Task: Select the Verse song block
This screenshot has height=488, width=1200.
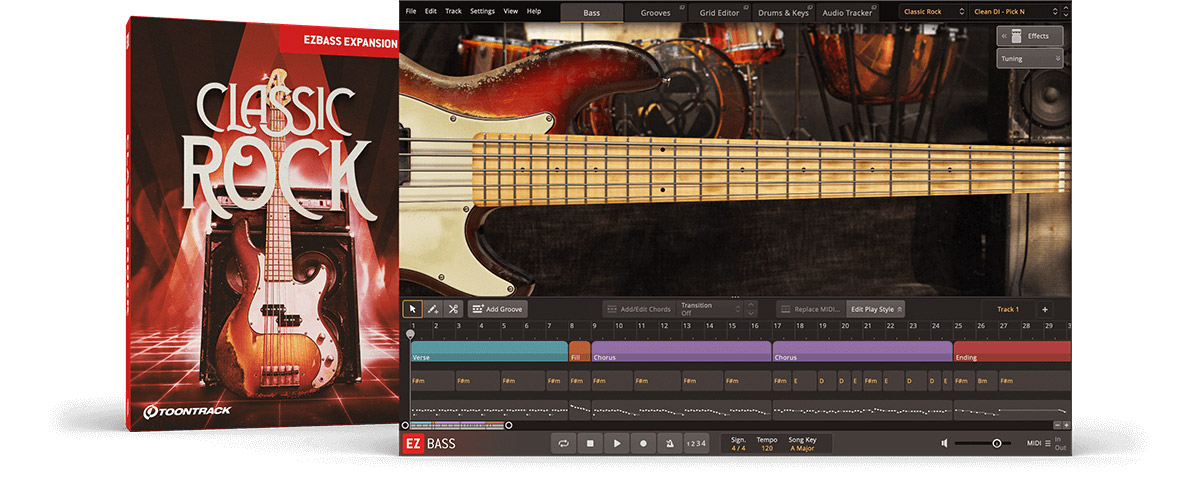Action: tap(488, 352)
